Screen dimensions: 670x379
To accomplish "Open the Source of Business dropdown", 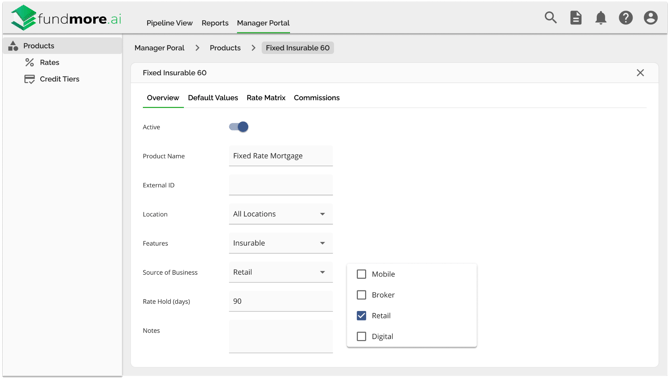I will (x=281, y=272).
